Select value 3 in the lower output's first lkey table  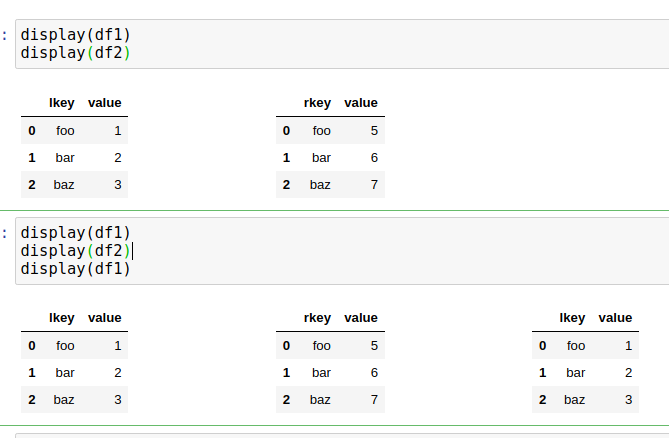118,400
